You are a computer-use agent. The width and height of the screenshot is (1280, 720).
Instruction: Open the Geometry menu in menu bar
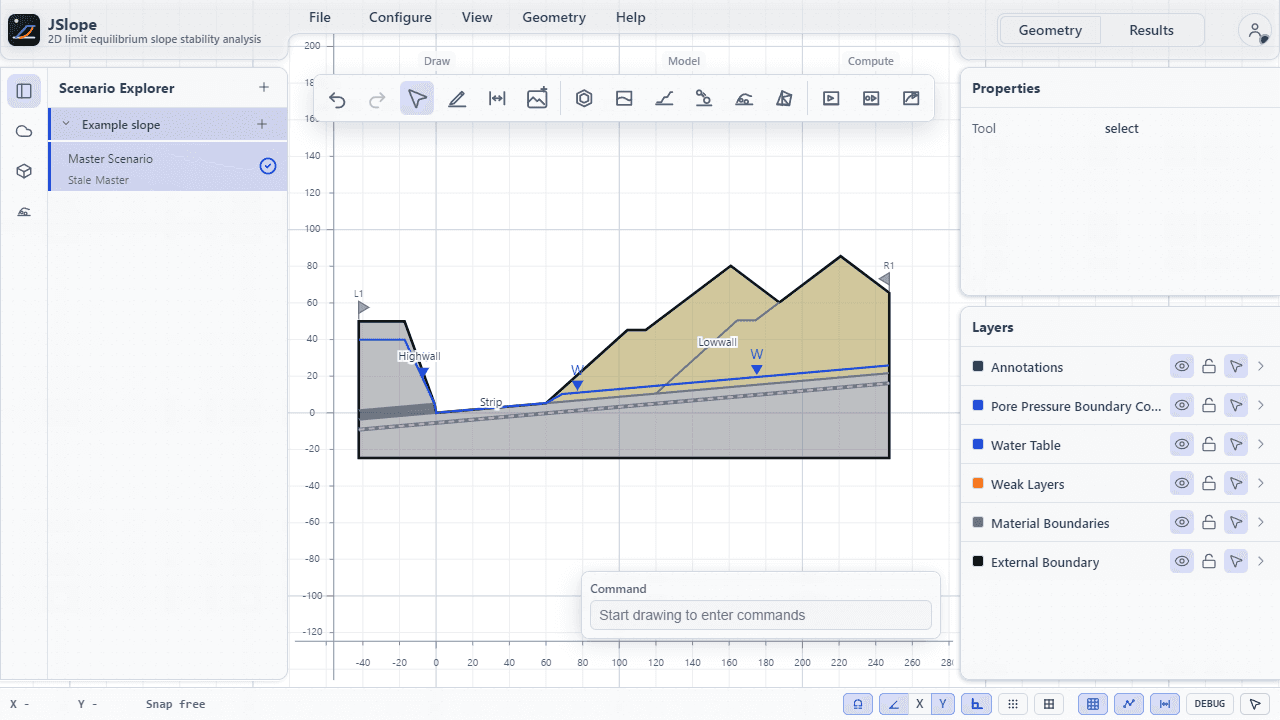click(554, 17)
